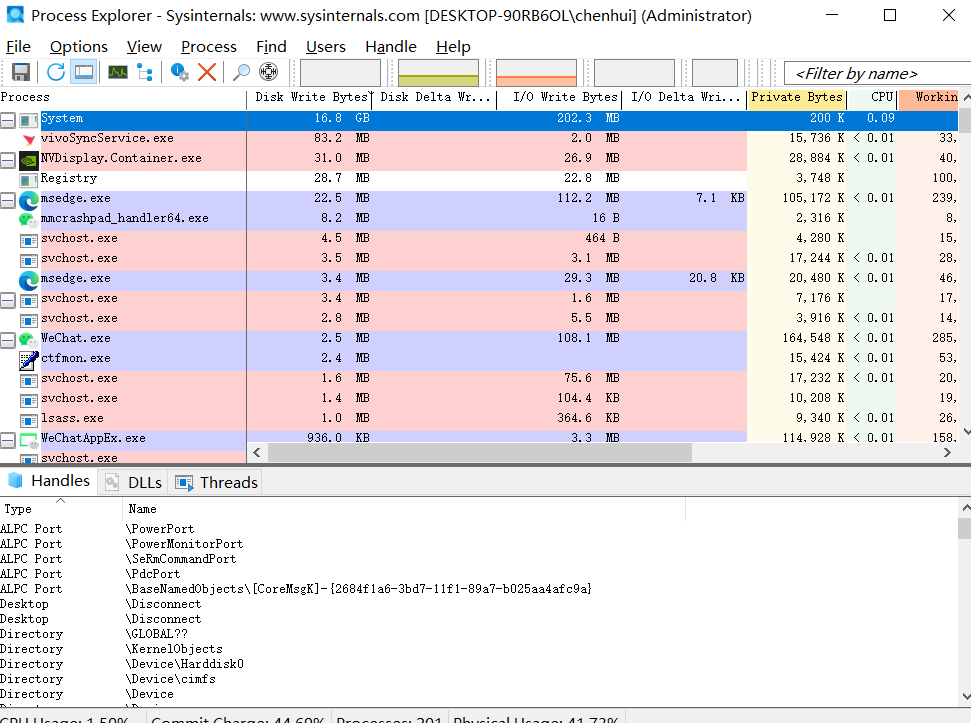Click the mmcrashpad_handler64.exe icon
The height and width of the screenshot is (723, 971).
(x=28, y=220)
